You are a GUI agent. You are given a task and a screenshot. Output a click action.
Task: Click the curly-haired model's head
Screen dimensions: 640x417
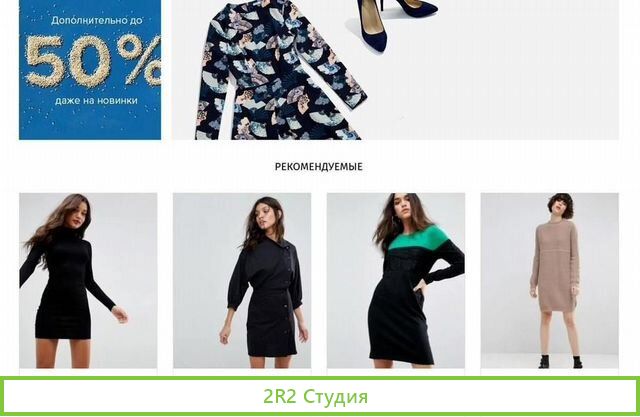561,206
